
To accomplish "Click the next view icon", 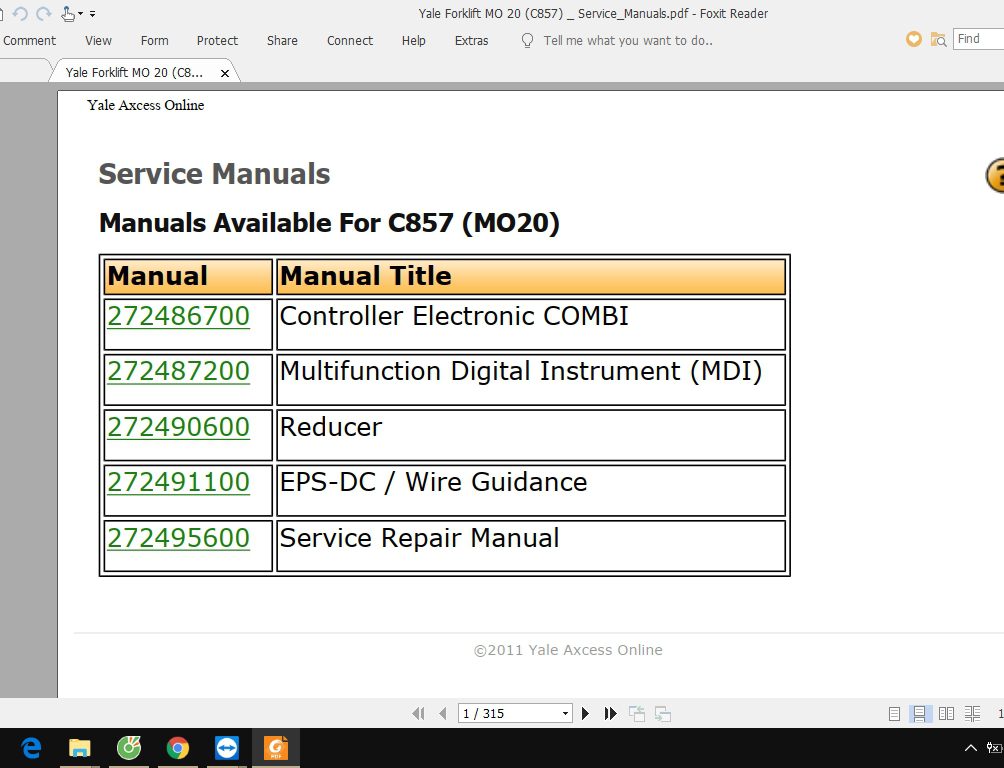I will coord(663,713).
